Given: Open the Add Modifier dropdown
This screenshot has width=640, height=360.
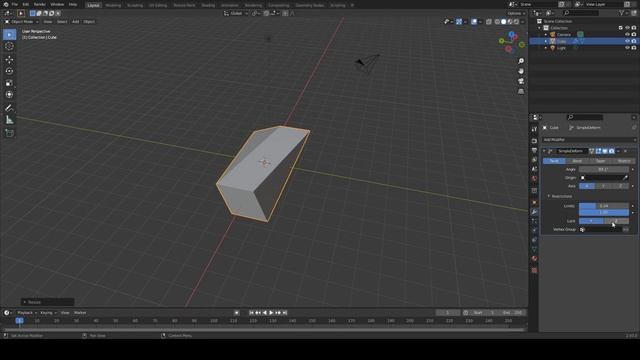Looking at the screenshot, I should click(x=589, y=140).
